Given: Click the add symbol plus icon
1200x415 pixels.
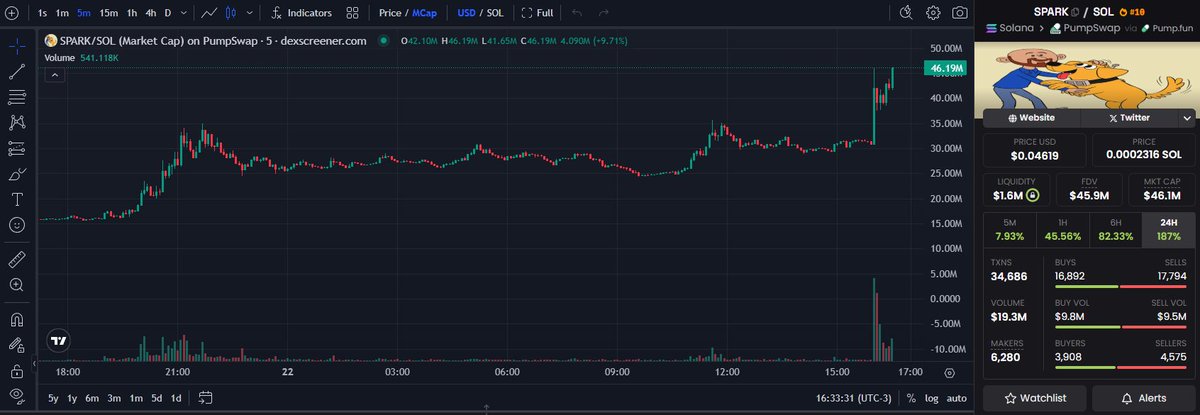Looking at the screenshot, I should pyautogui.click(x=11, y=13).
